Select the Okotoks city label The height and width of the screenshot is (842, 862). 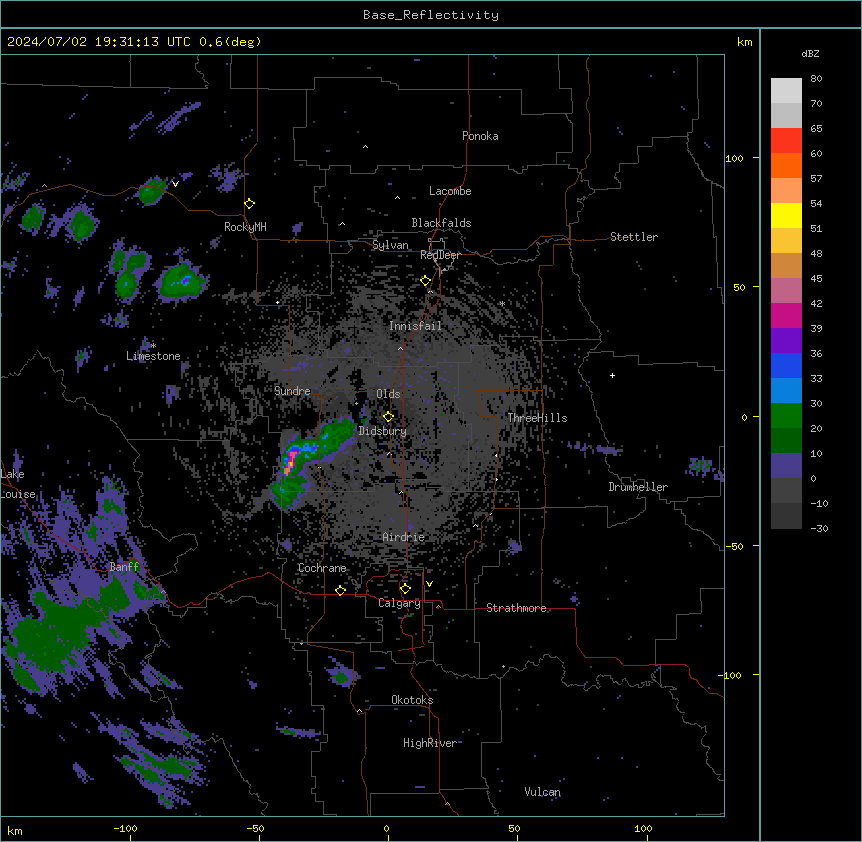click(x=412, y=700)
